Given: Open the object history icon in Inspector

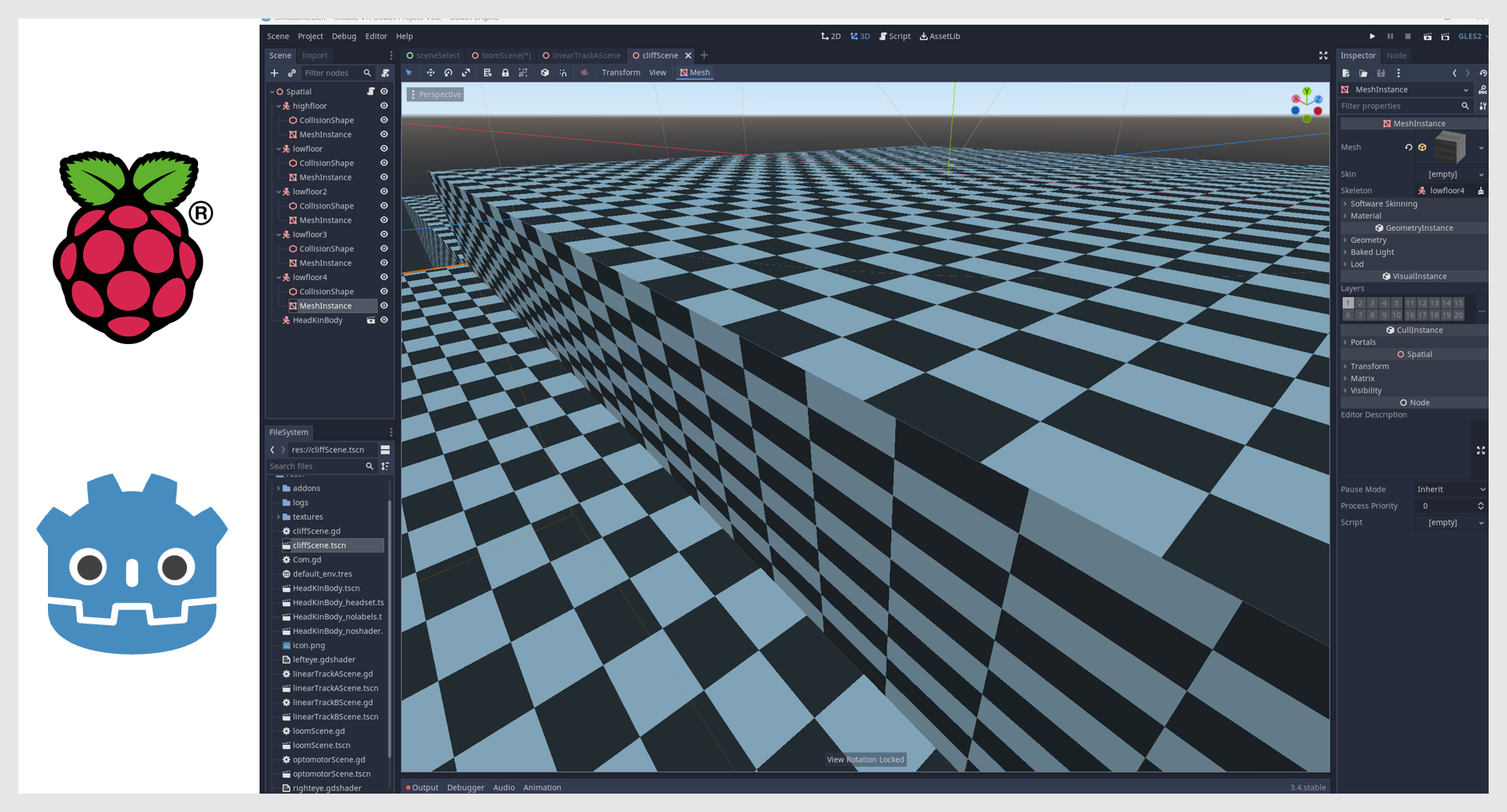Looking at the screenshot, I should [1483, 73].
